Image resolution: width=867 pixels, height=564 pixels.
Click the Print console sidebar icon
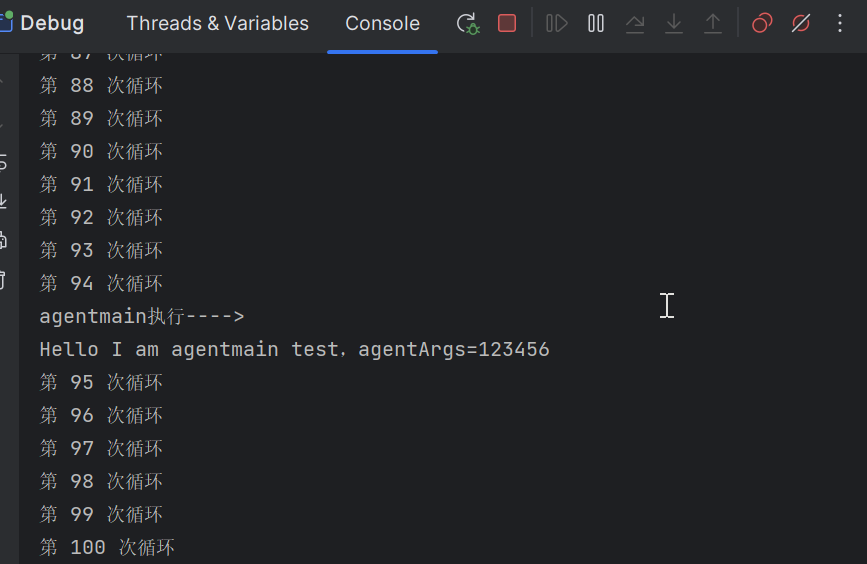(x=3, y=241)
